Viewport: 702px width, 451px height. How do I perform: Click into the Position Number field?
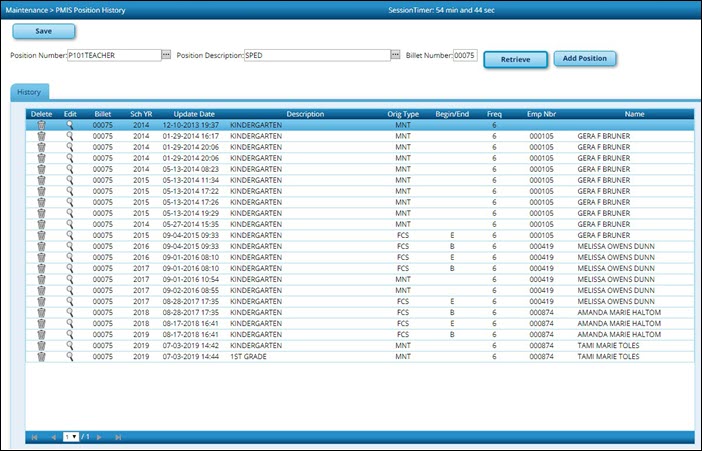click(x=112, y=56)
